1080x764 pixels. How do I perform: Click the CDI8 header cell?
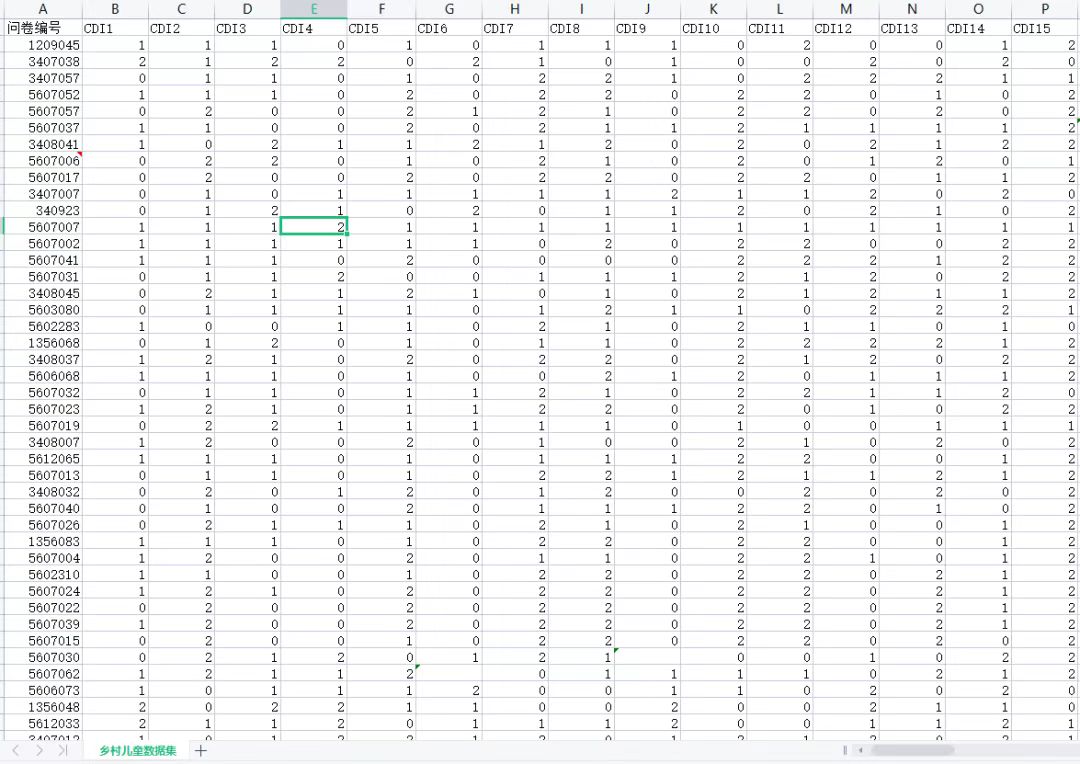(x=581, y=28)
